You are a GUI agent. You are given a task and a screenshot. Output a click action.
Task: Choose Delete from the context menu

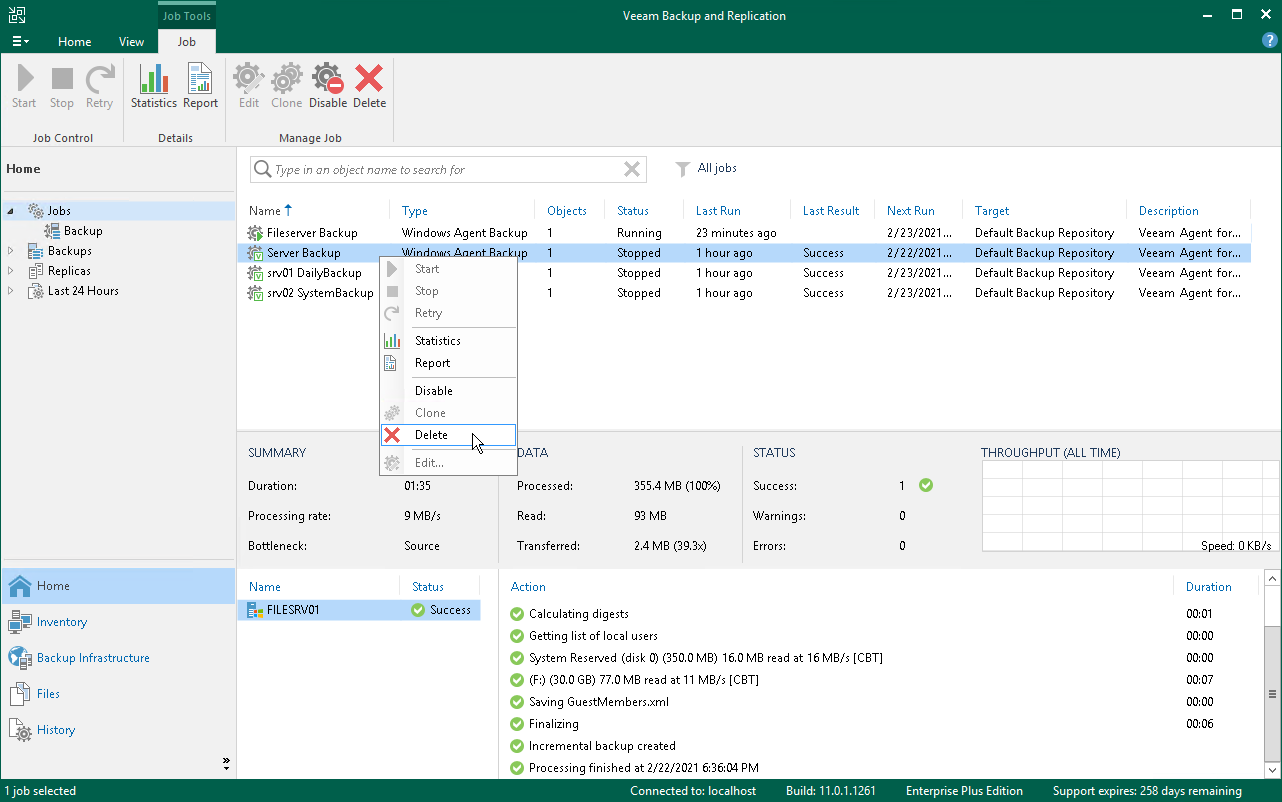click(x=431, y=435)
